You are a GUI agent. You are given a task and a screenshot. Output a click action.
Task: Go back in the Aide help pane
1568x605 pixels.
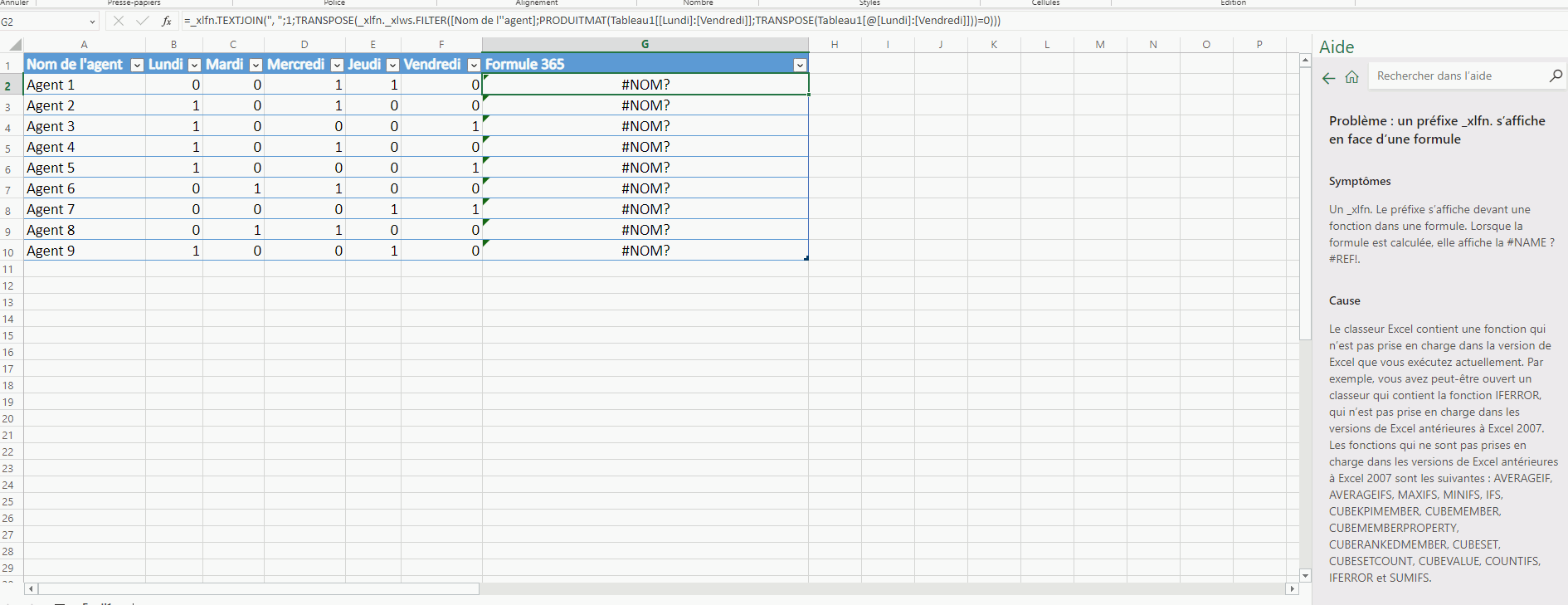pyautogui.click(x=1328, y=77)
